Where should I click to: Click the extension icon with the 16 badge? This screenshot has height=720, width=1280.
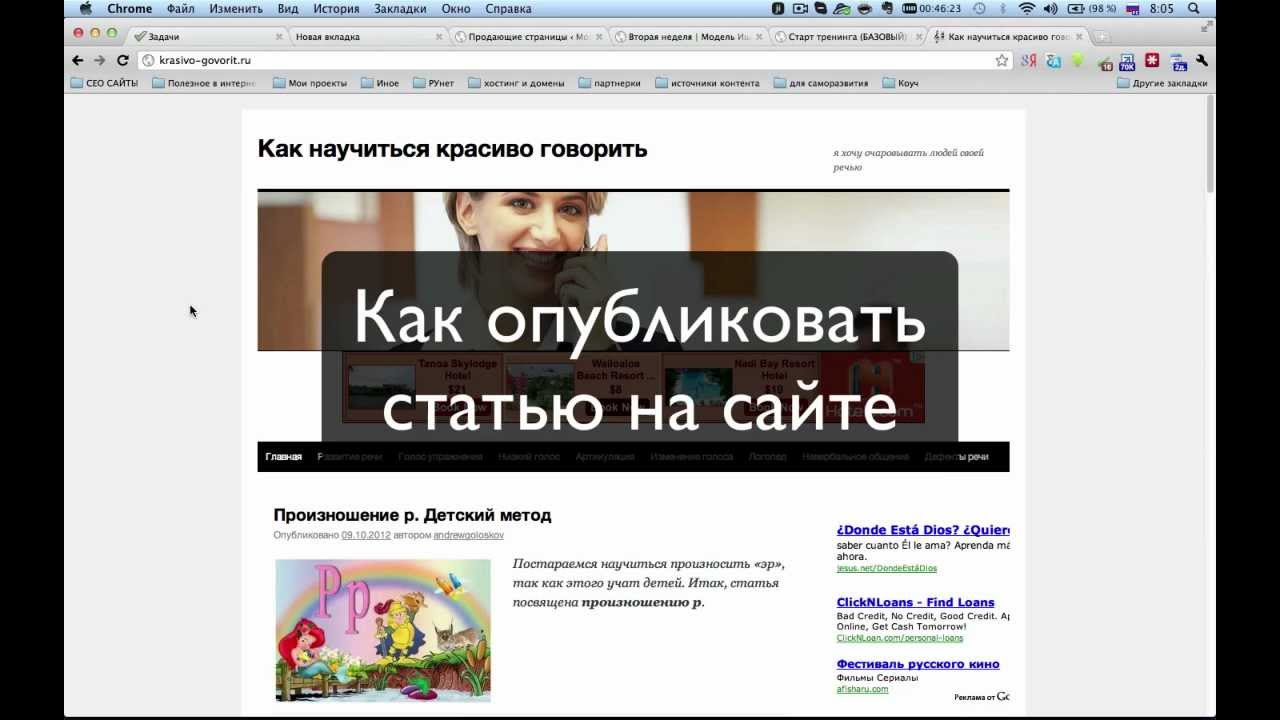click(x=1104, y=61)
